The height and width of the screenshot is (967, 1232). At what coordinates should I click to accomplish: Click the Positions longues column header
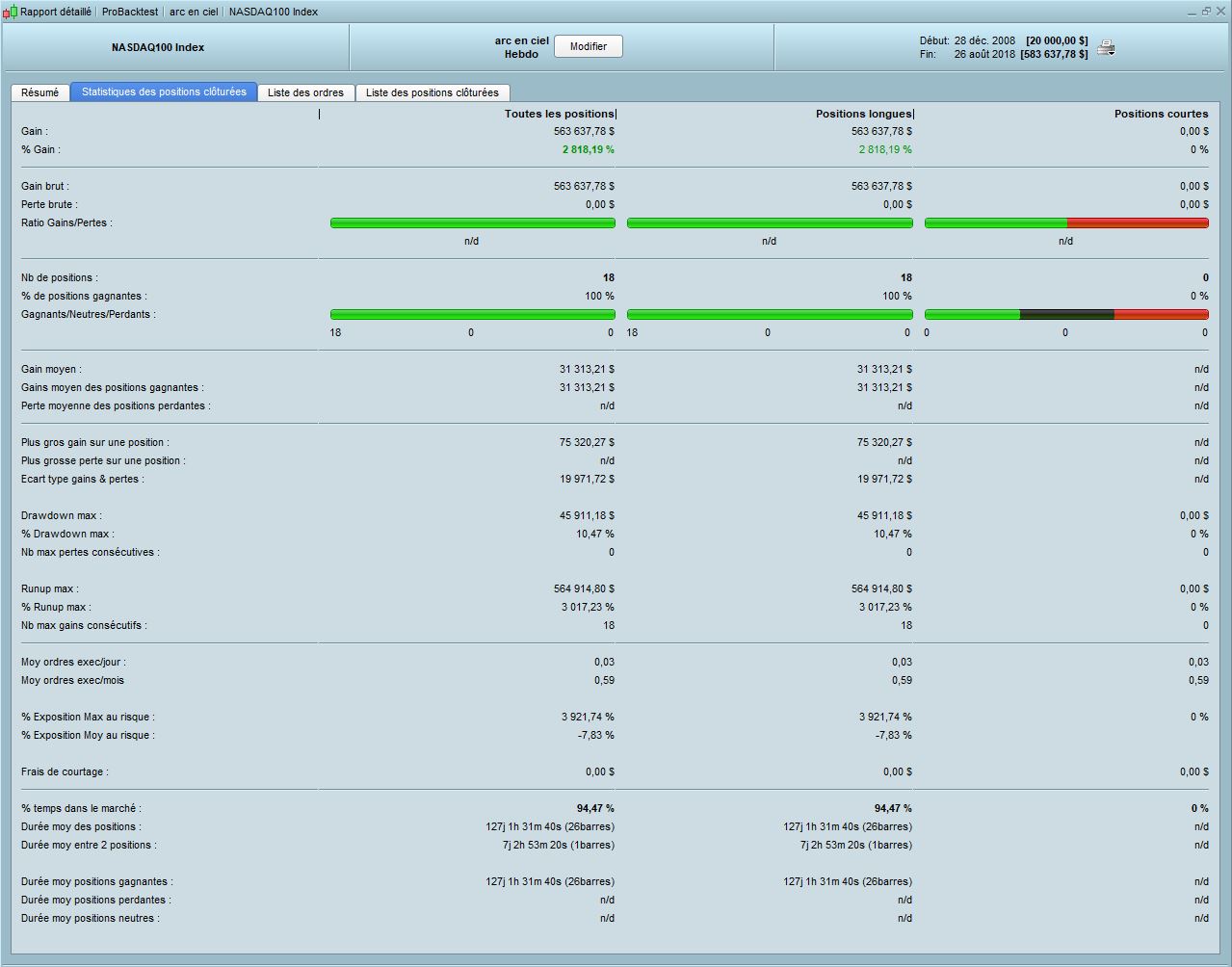click(863, 114)
